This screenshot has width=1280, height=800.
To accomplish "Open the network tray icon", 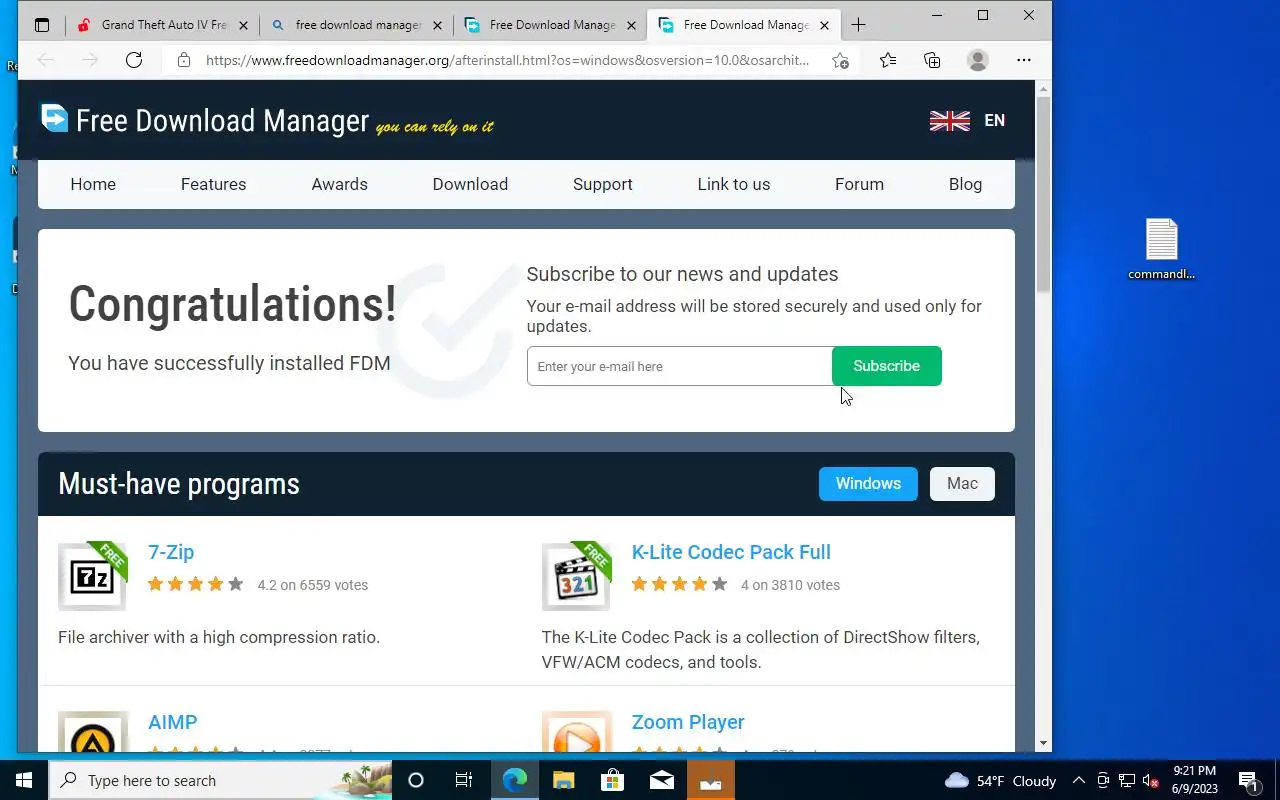I will pyautogui.click(x=1127, y=780).
